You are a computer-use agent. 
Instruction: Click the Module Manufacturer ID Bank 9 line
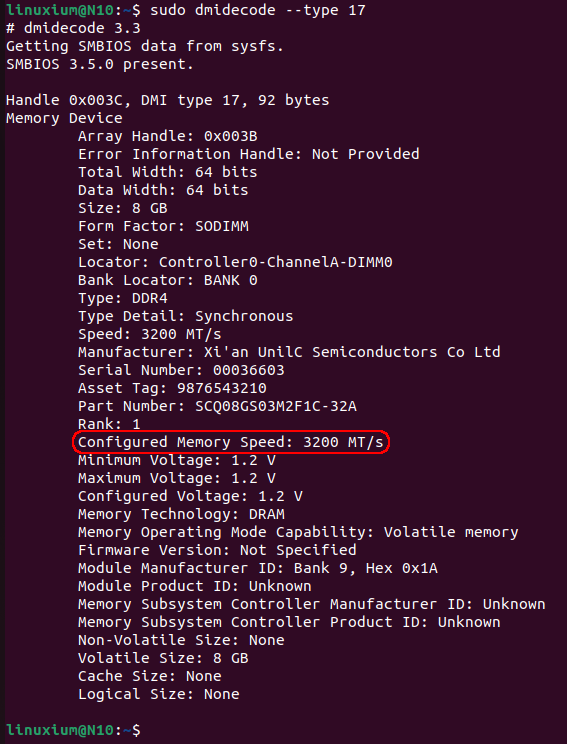[x=258, y=568]
